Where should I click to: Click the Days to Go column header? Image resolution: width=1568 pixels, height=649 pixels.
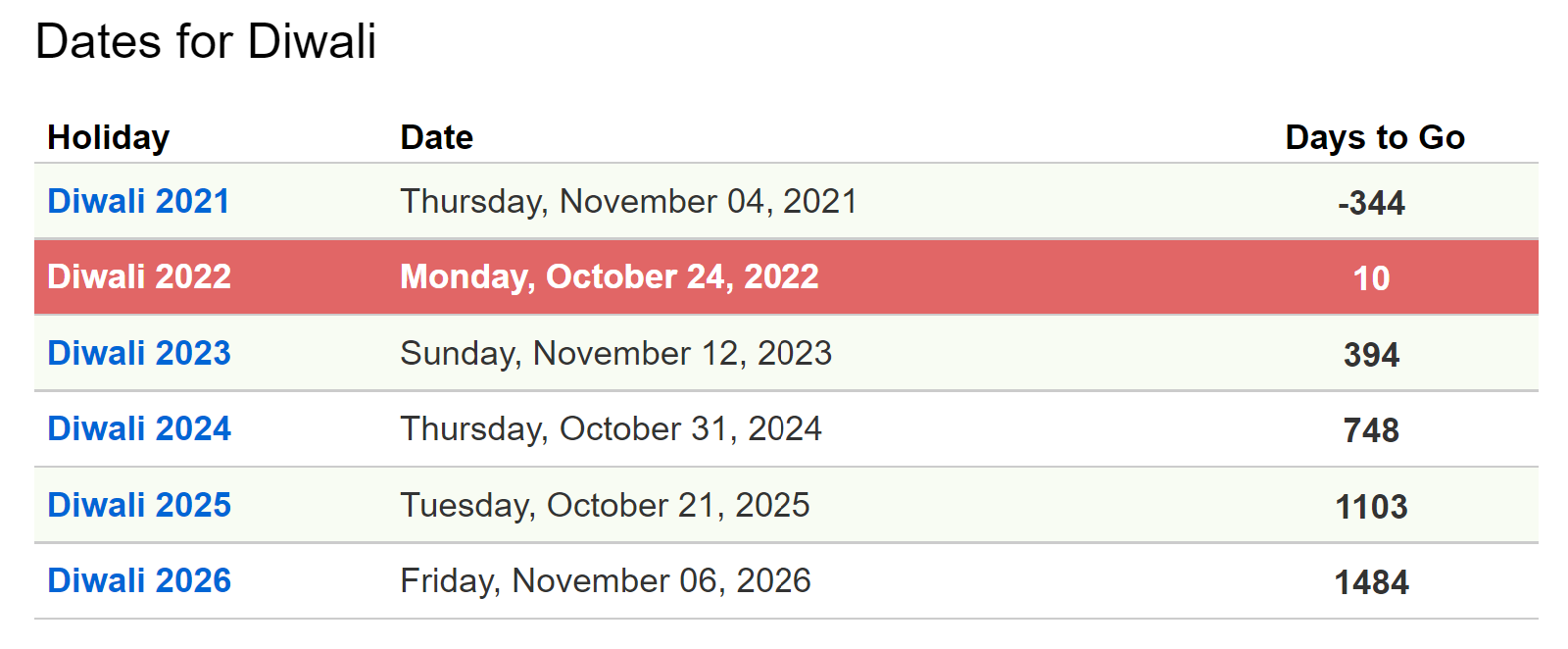1374,137
